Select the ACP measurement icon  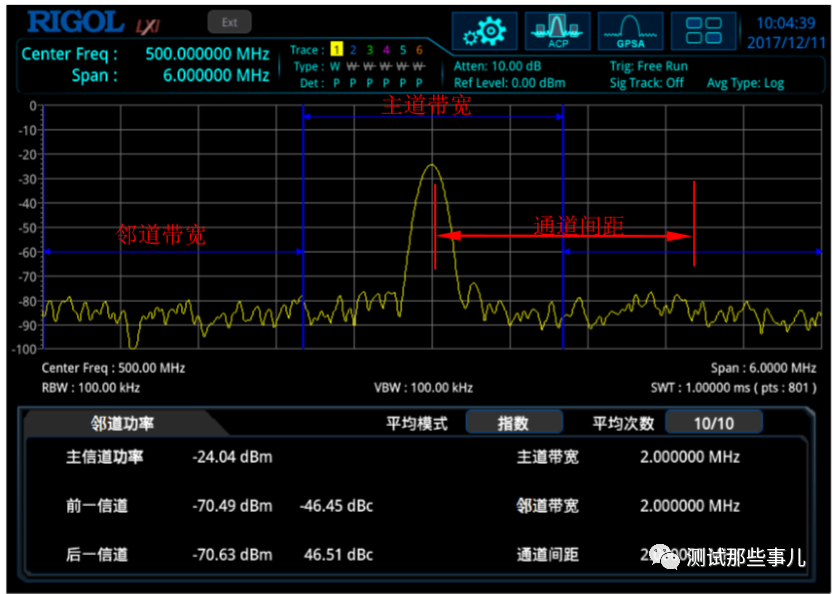[x=557, y=28]
